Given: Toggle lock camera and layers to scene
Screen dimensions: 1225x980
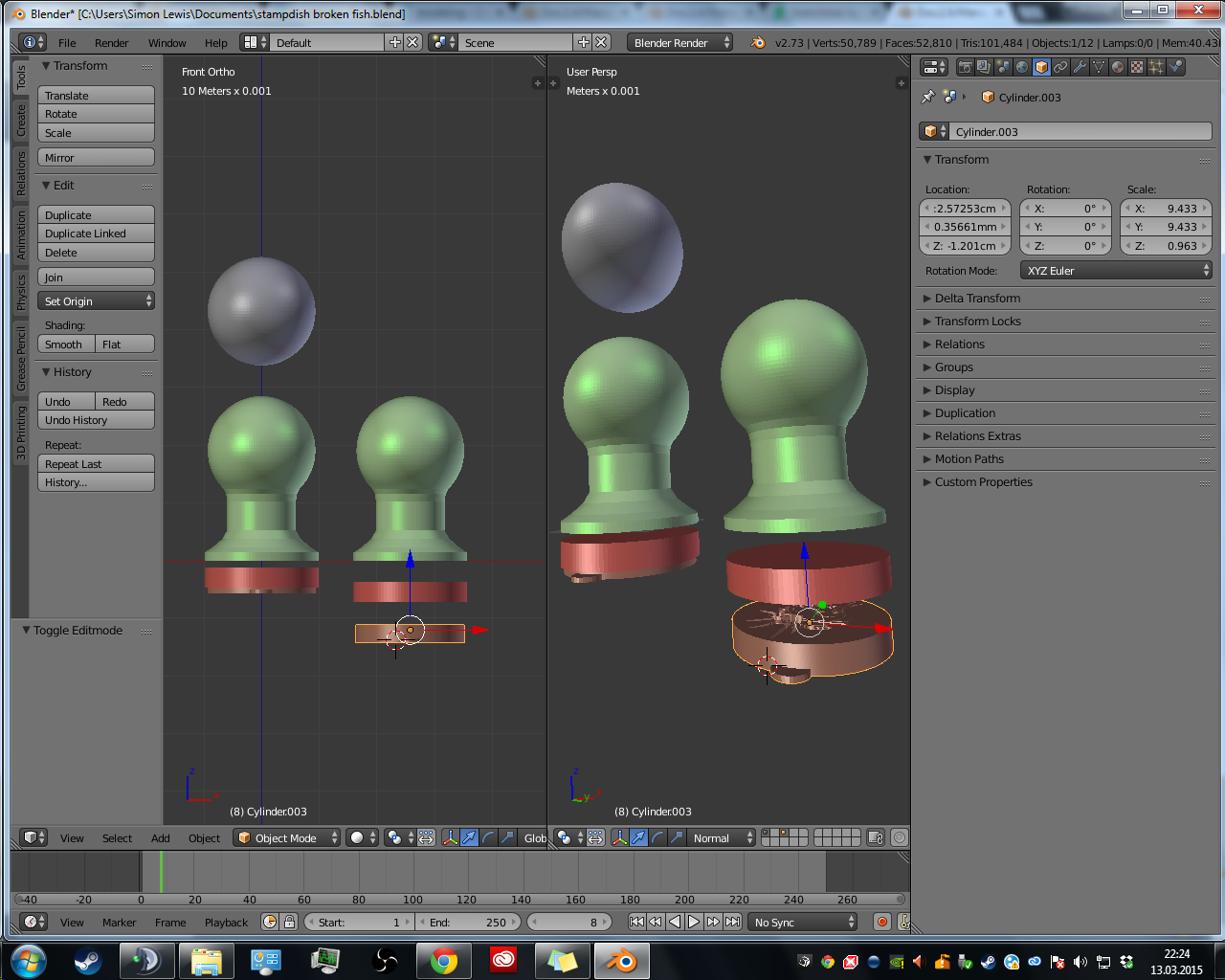Looking at the screenshot, I should 876,838.
